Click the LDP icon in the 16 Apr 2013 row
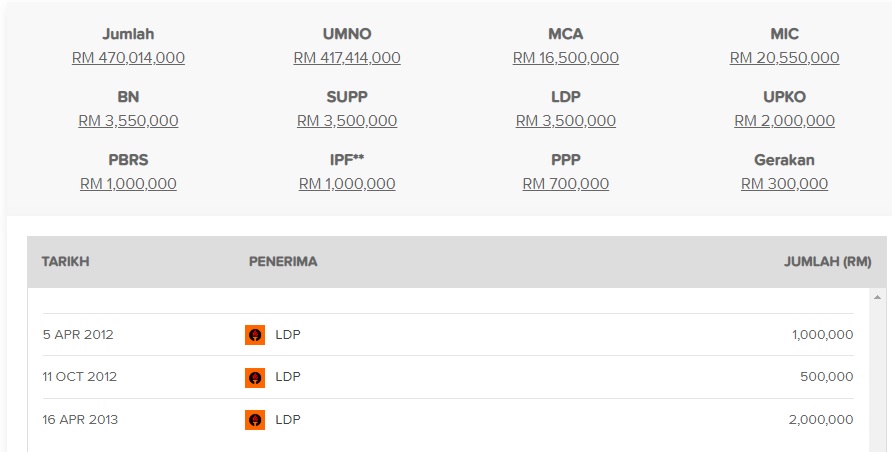Screen dimensions: 892x452 (255, 420)
